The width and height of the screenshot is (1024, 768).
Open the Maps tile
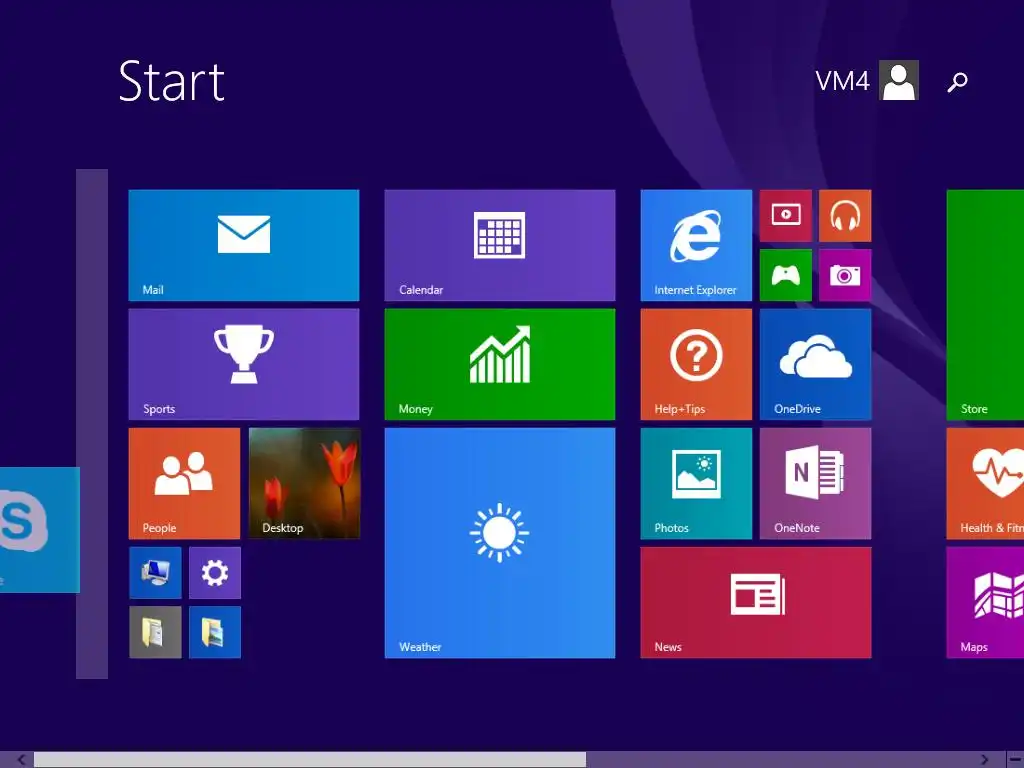pyautogui.click(x=985, y=603)
